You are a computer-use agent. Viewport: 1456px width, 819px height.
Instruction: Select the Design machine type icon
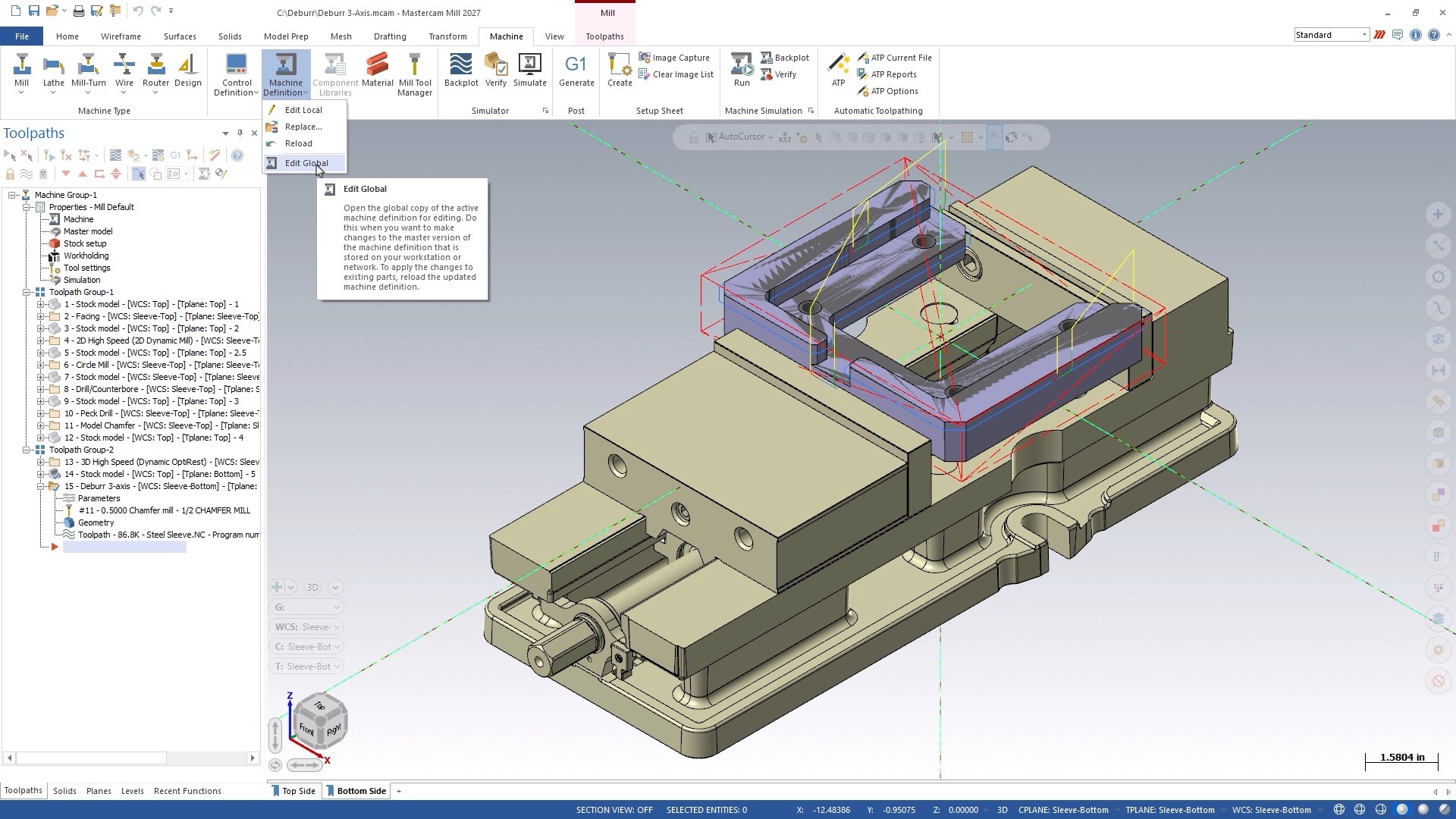188,72
